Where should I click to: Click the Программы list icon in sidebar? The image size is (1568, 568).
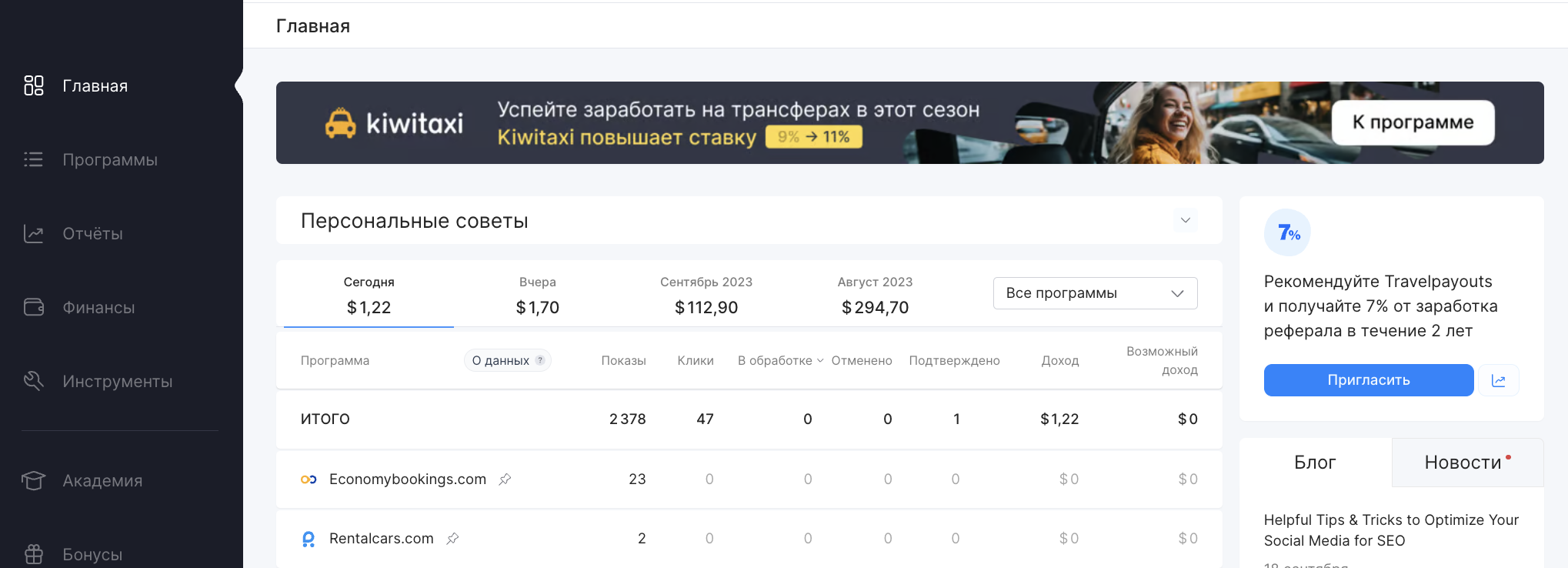click(34, 159)
